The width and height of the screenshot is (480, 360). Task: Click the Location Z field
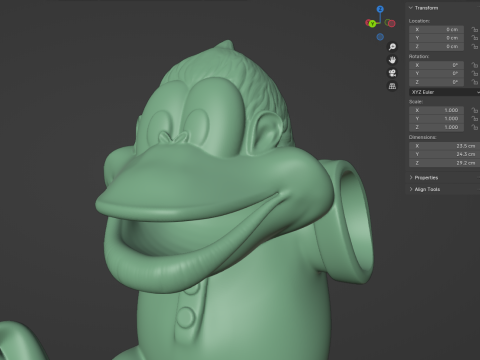click(x=436, y=47)
